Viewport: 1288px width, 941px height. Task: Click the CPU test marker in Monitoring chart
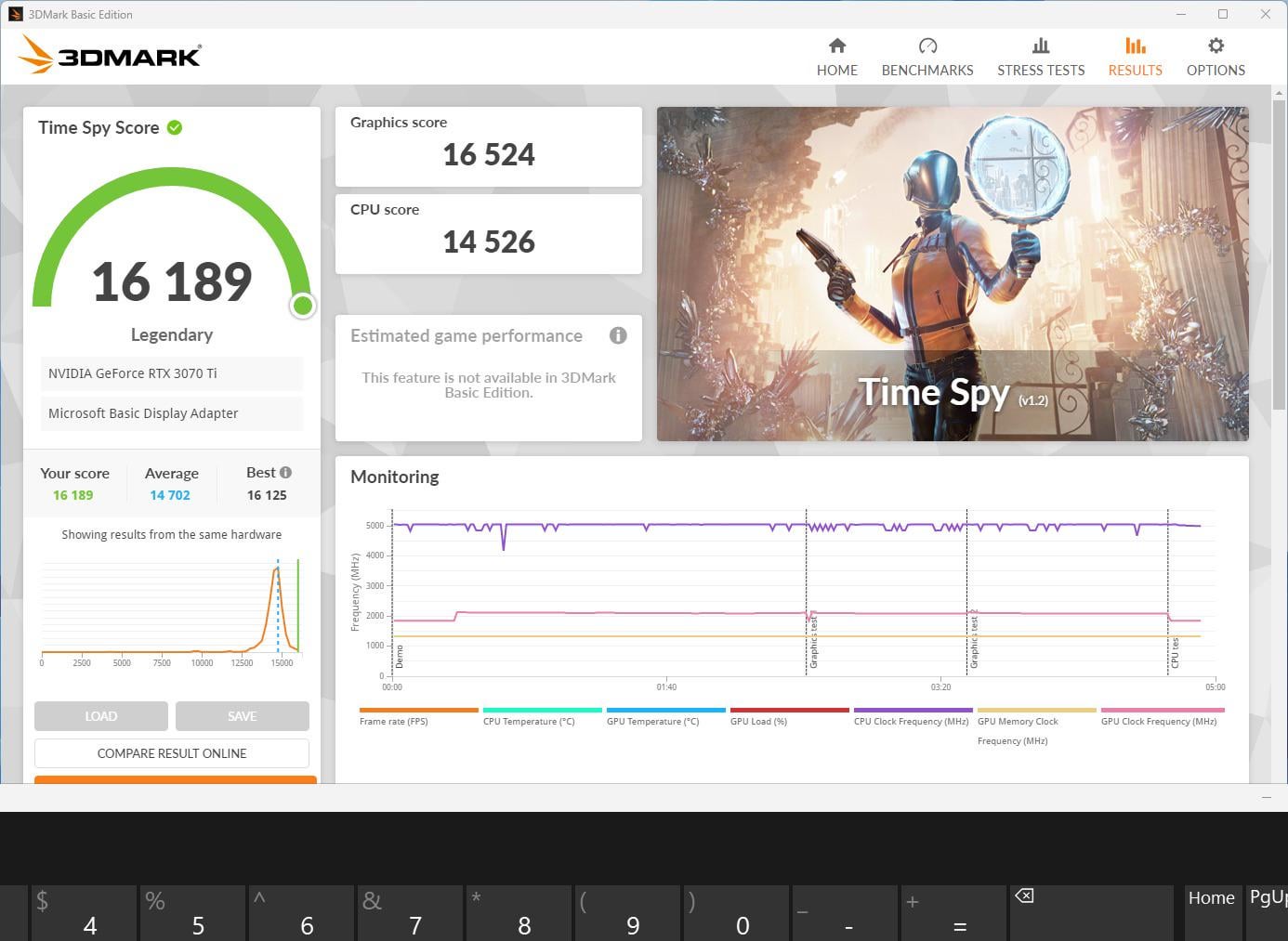point(1175,652)
